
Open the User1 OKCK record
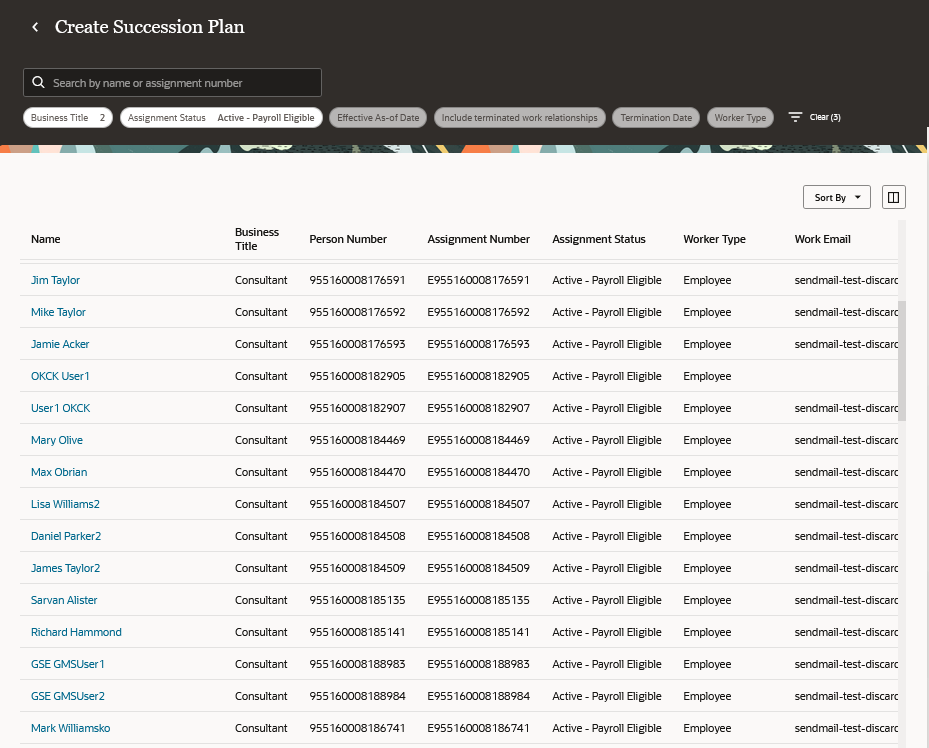click(x=60, y=408)
